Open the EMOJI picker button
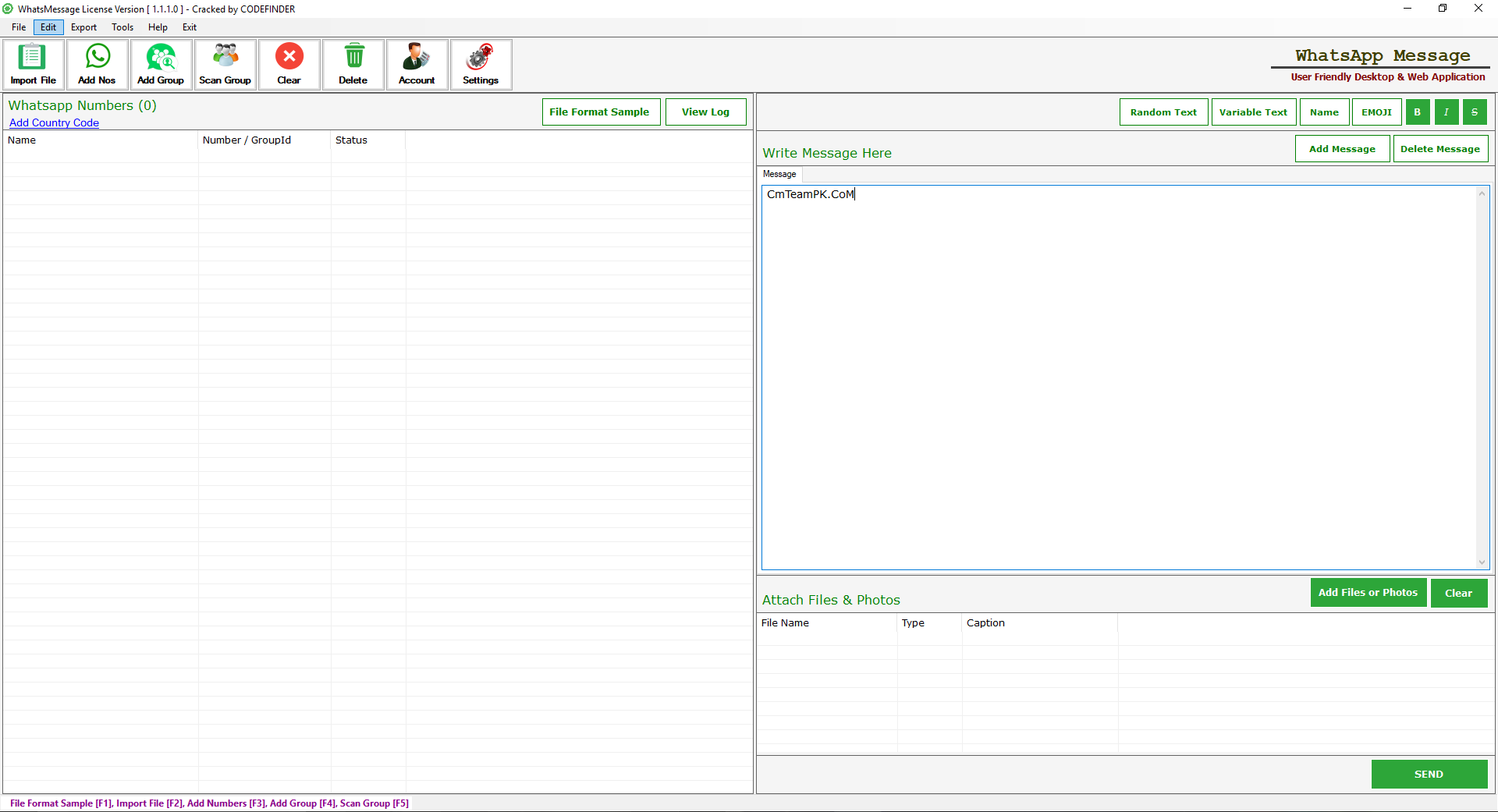This screenshot has height=812, width=1498. [1377, 112]
